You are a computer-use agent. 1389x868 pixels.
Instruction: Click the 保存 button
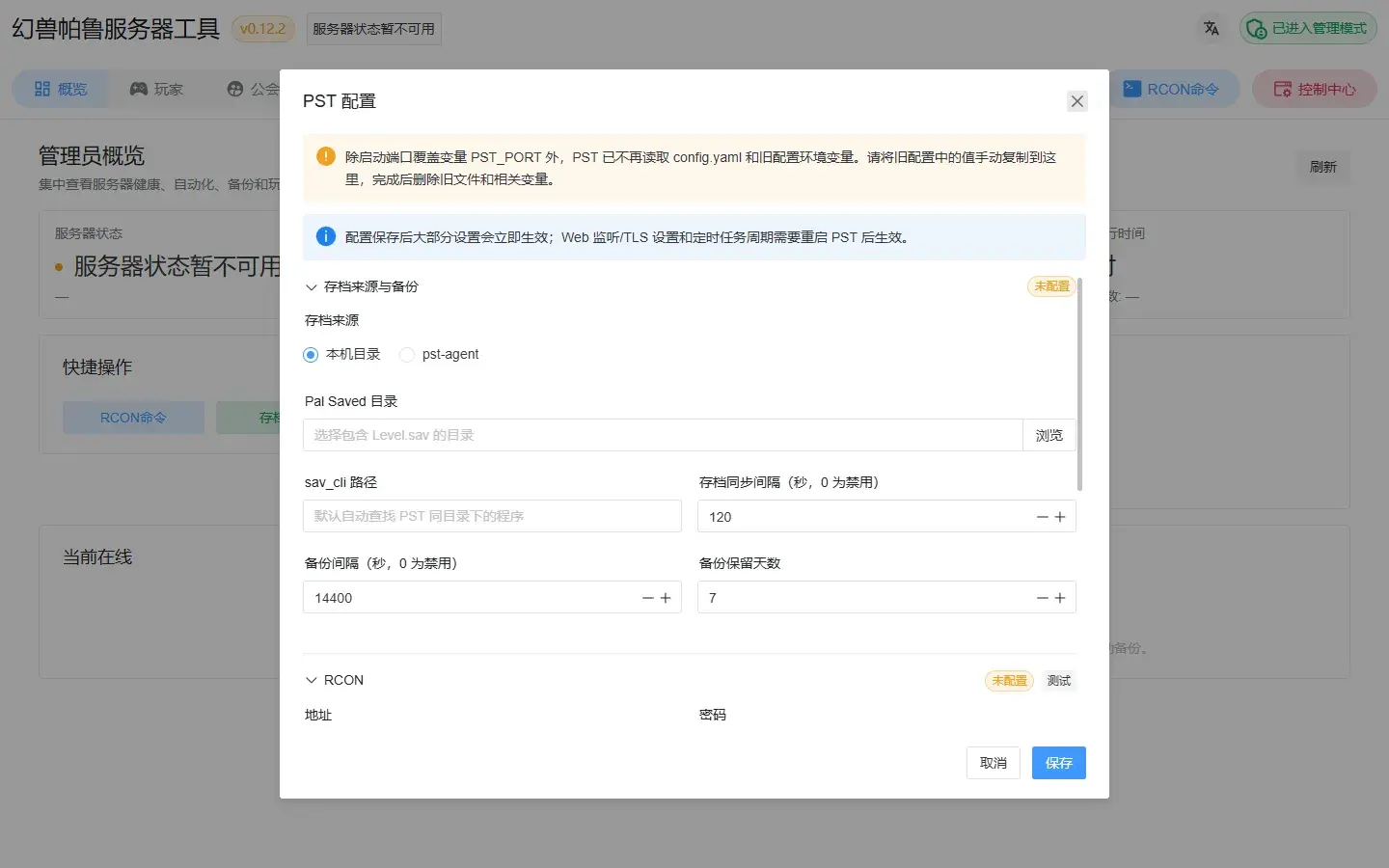[1059, 763]
